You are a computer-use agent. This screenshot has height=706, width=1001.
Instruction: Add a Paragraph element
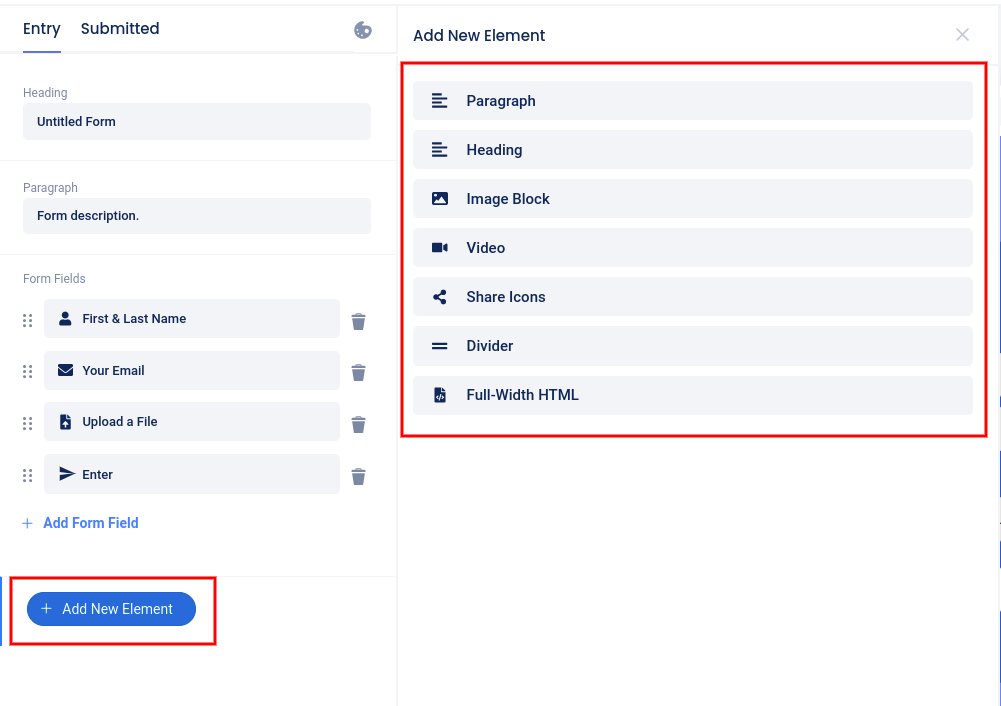[x=693, y=101]
